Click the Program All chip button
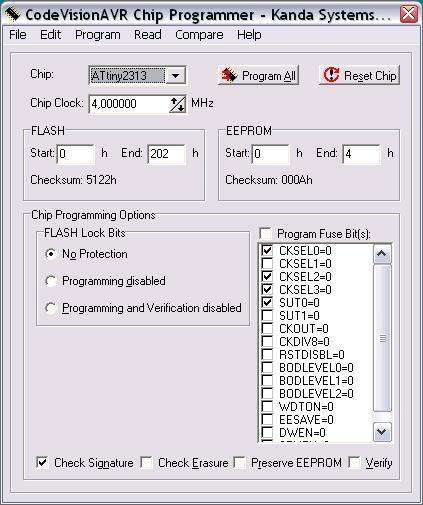 pyautogui.click(x=258, y=75)
